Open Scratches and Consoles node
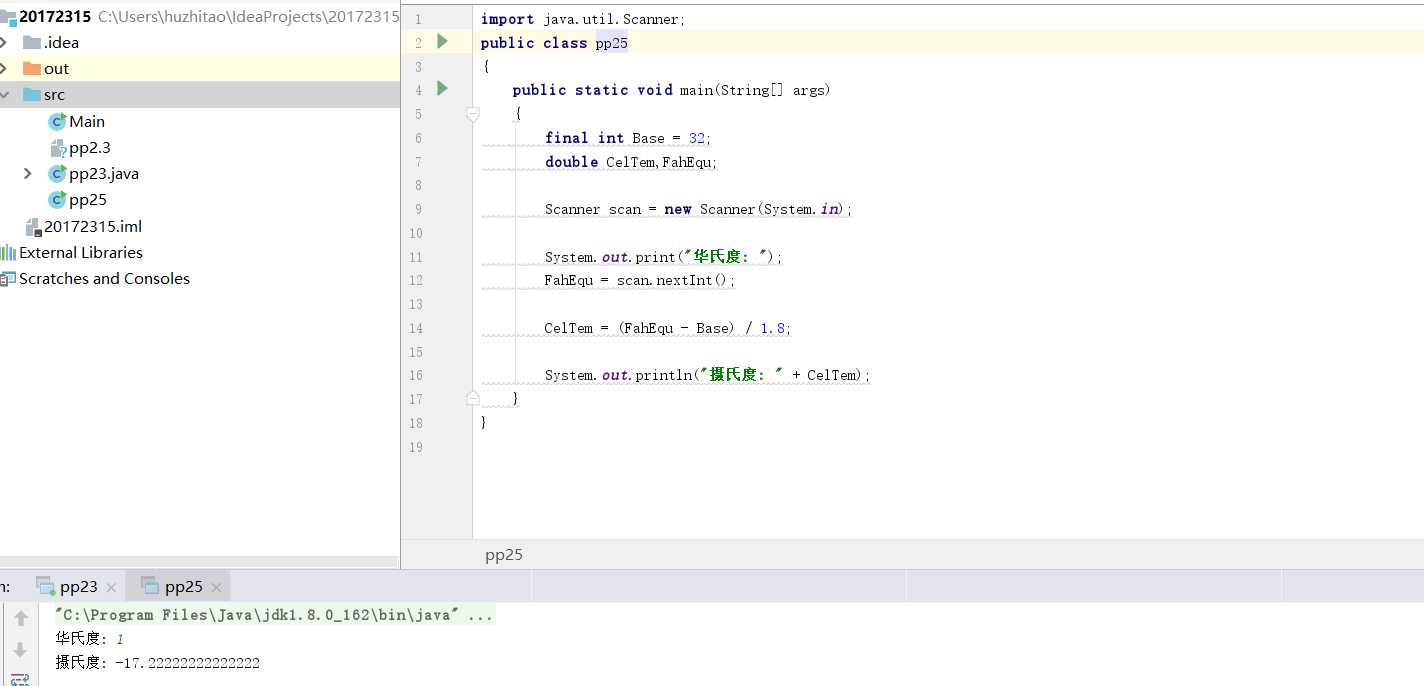This screenshot has width=1424, height=686. [104, 278]
